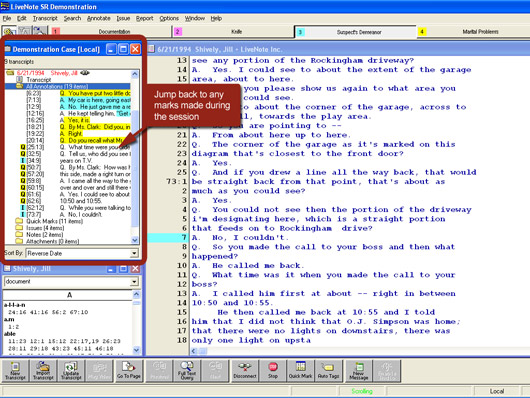The height and width of the screenshot is (398, 530).
Task: Click the second icon left of issue tabs
Action: [24, 31]
